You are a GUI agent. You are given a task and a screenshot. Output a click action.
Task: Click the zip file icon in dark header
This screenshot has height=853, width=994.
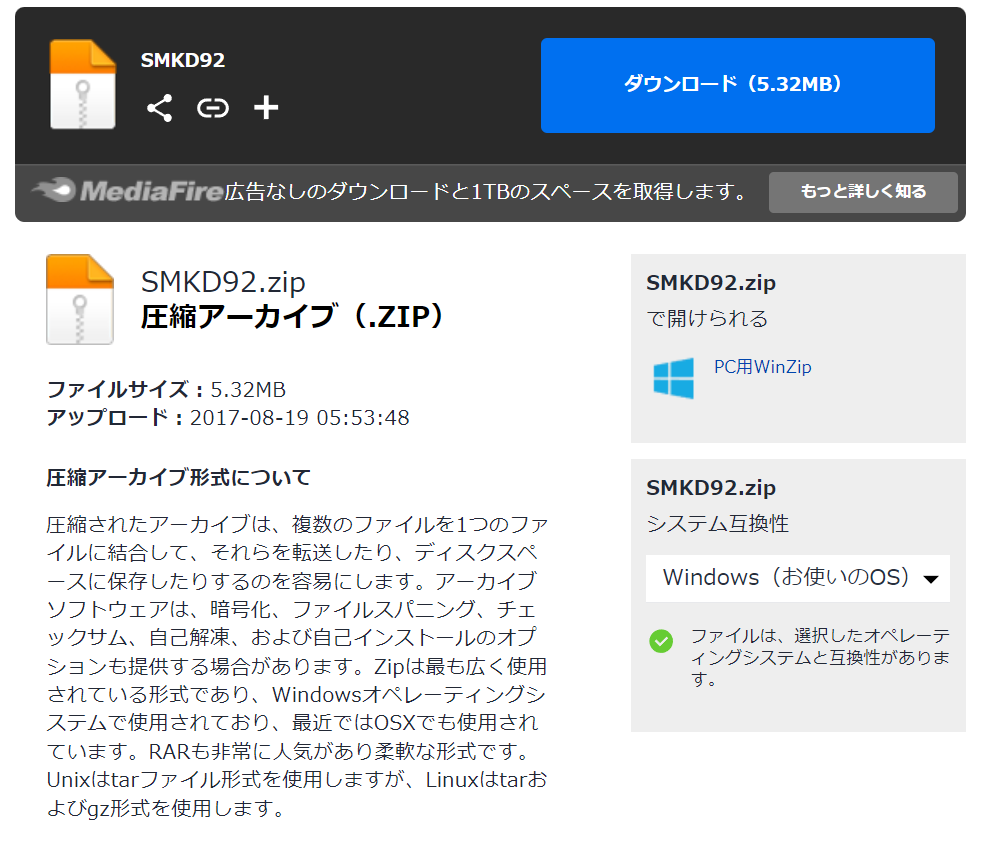coord(83,85)
